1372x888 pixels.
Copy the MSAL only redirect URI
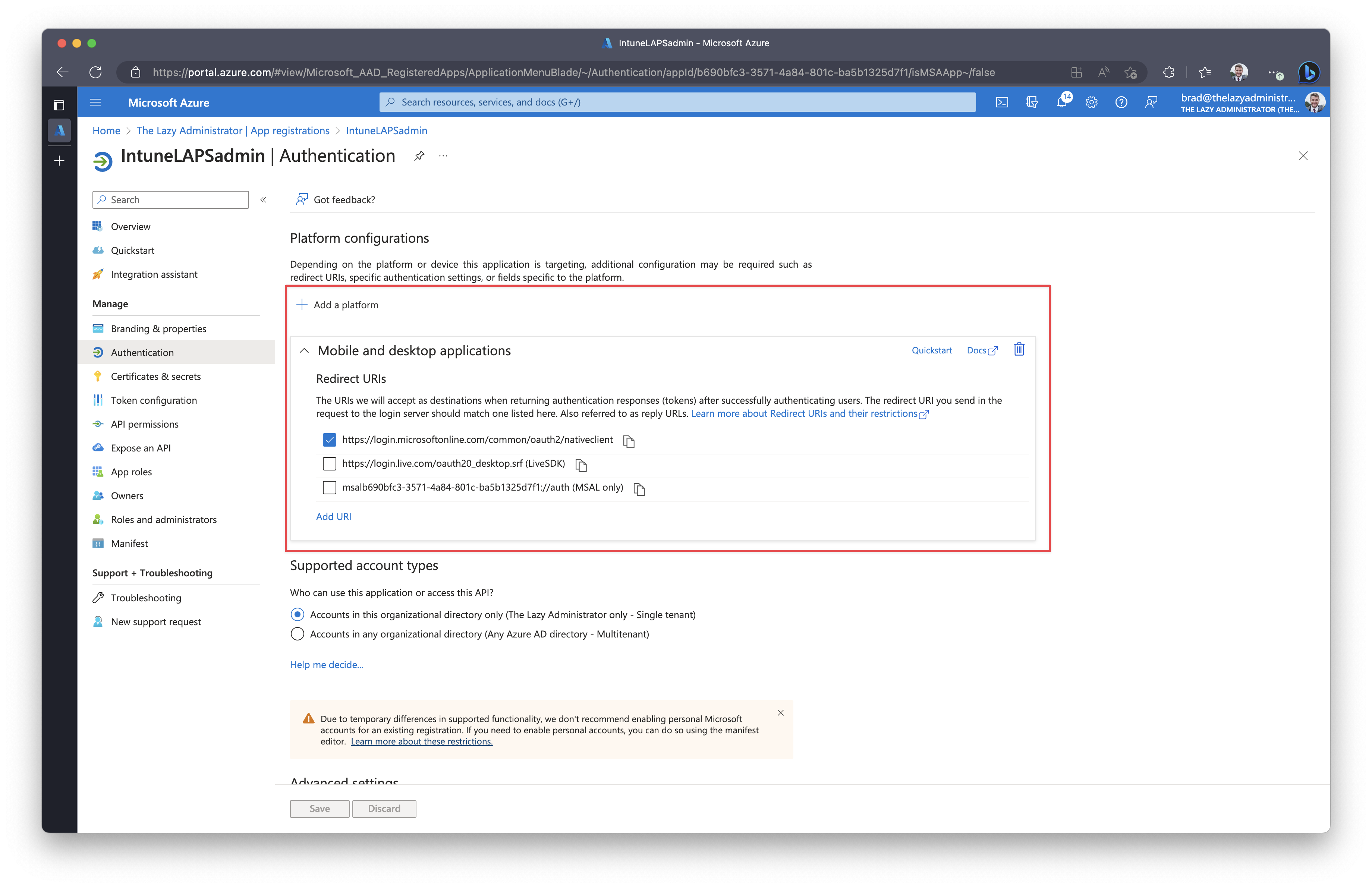tap(639, 489)
